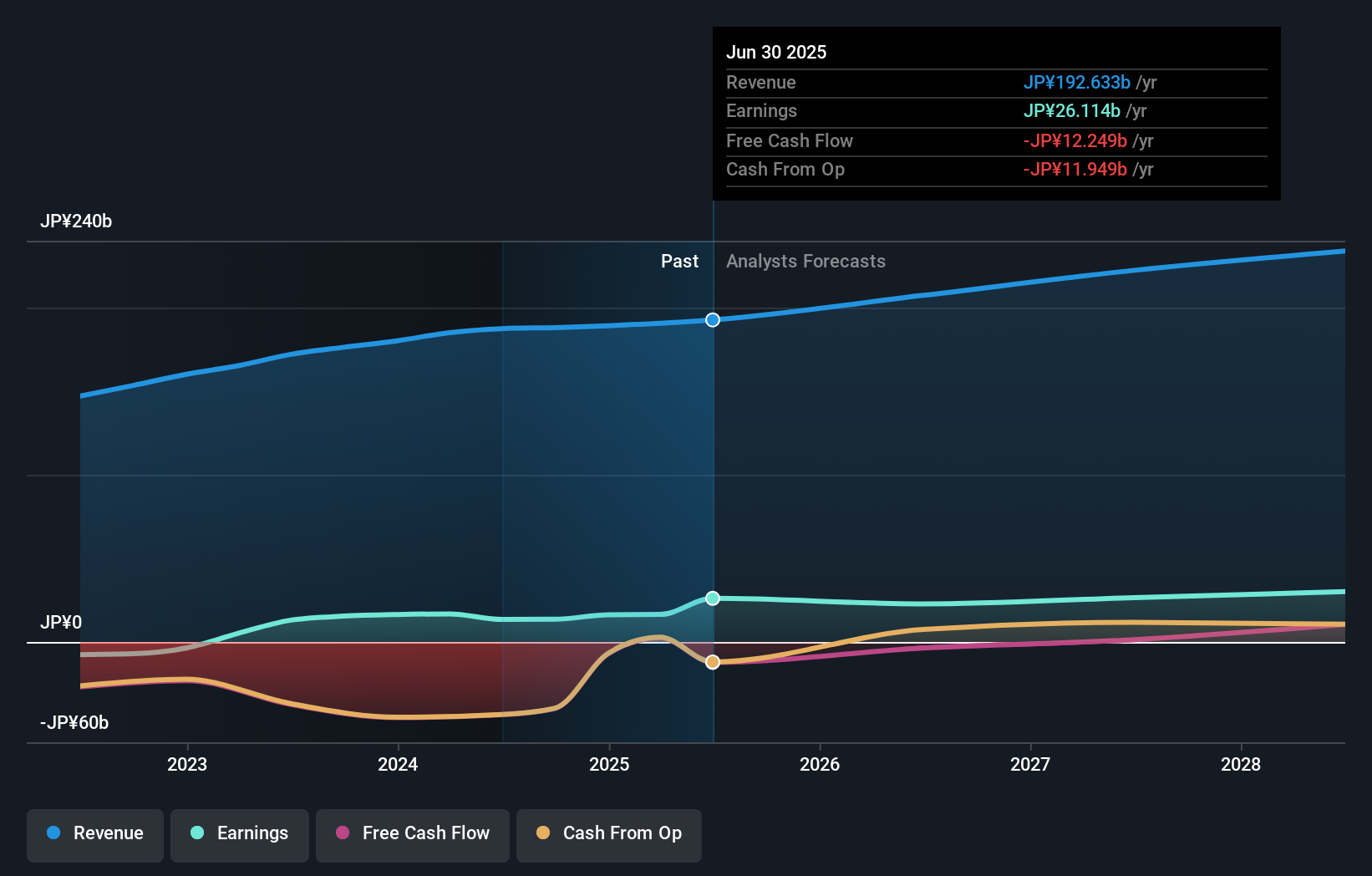
Task: Select the Cash From Op marker below JP¥0 line
Action: [x=712, y=662]
